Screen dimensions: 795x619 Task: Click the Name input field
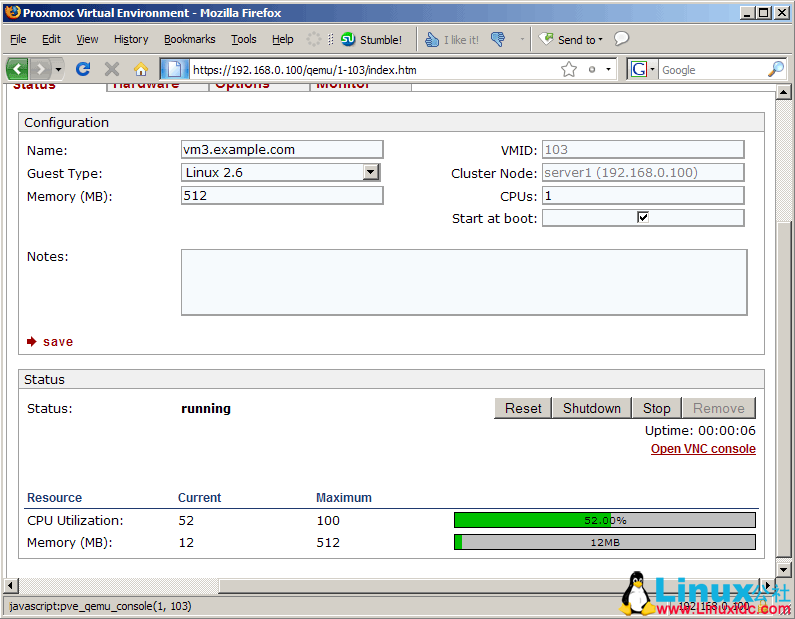point(281,149)
